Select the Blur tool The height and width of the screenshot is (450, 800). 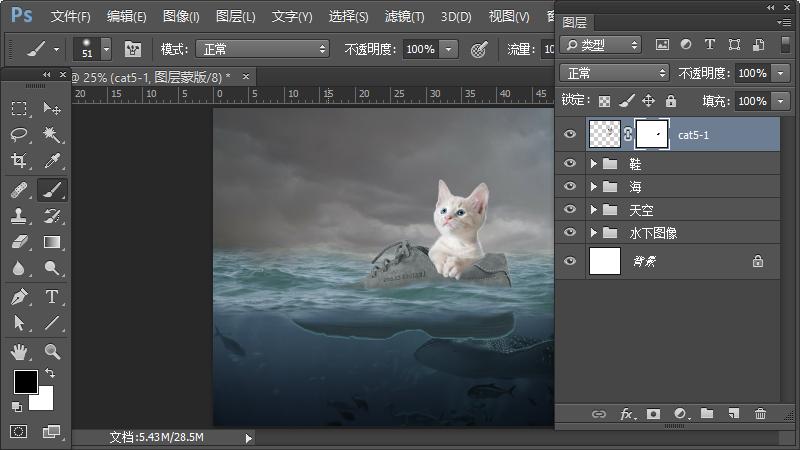click(x=19, y=268)
